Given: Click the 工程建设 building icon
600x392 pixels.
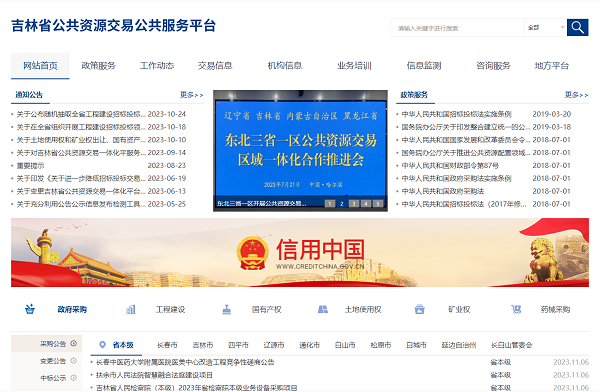Looking at the screenshot, I should click(x=130, y=309).
